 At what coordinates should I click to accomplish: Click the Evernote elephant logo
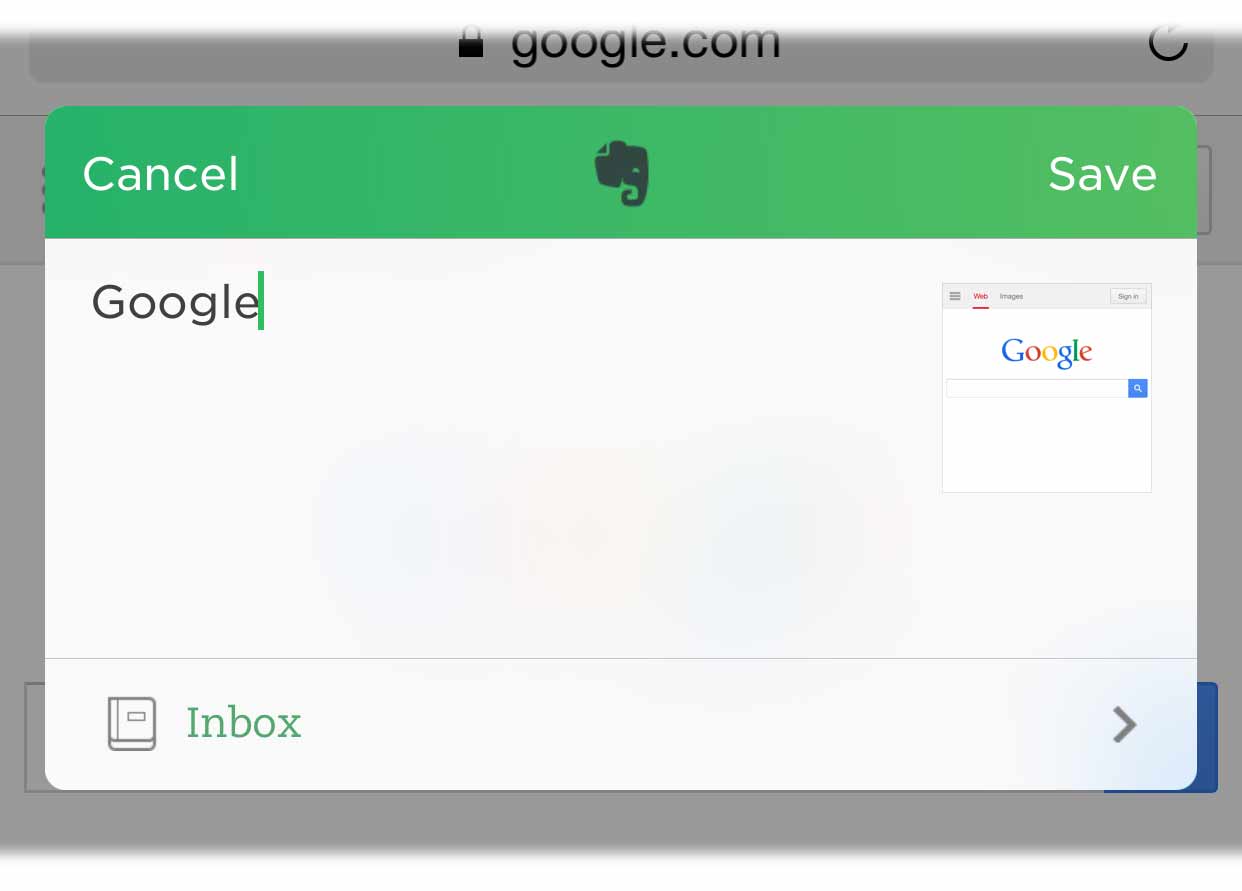click(x=621, y=173)
